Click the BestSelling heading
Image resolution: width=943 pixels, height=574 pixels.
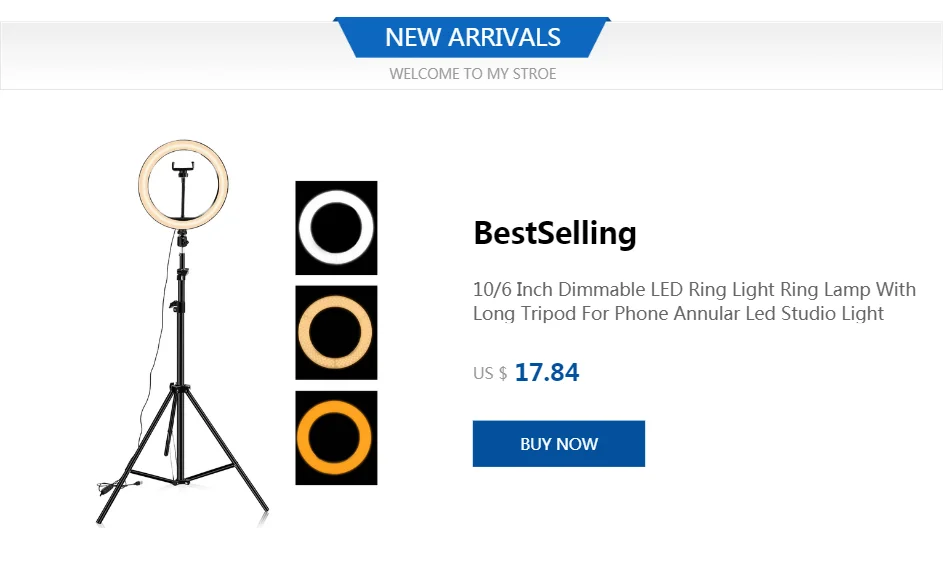click(554, 233)
